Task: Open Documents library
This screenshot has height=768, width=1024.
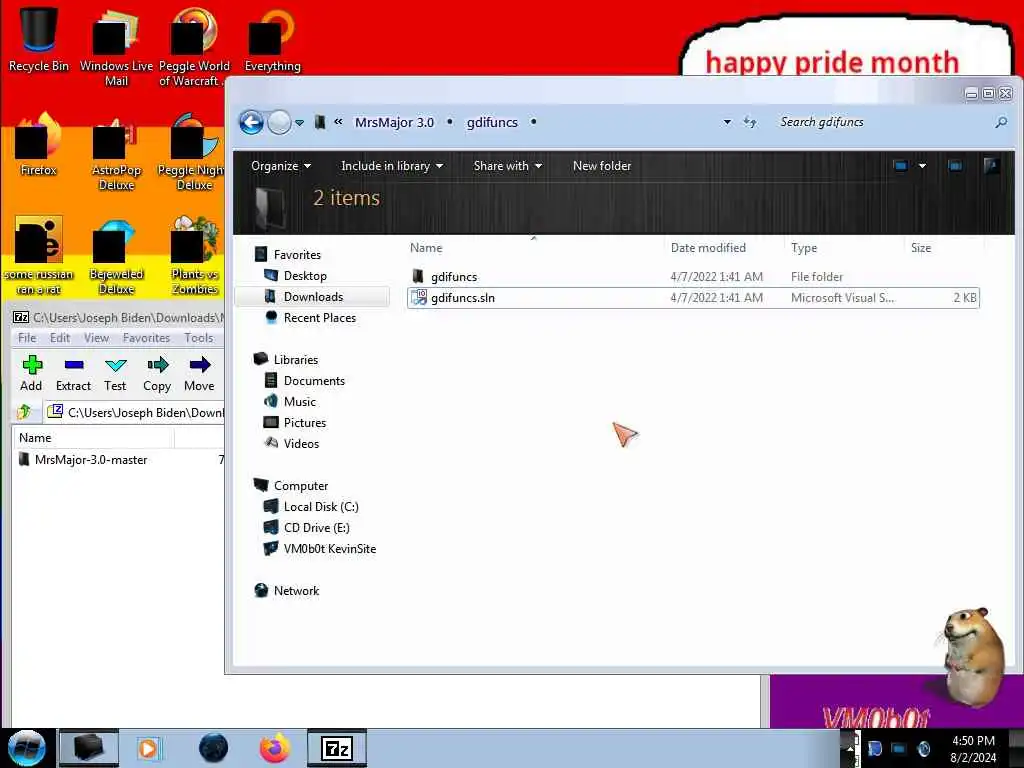Action: (314, 381)
